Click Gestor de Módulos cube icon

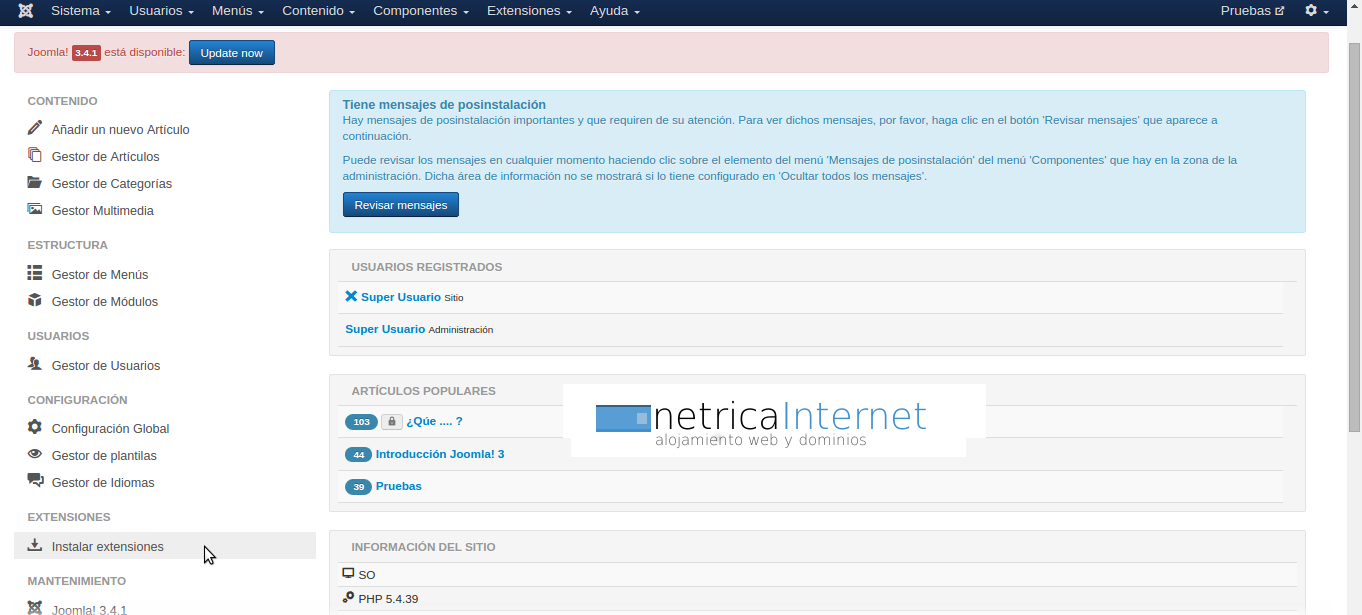pyautogui.click(x=35, y=300)
